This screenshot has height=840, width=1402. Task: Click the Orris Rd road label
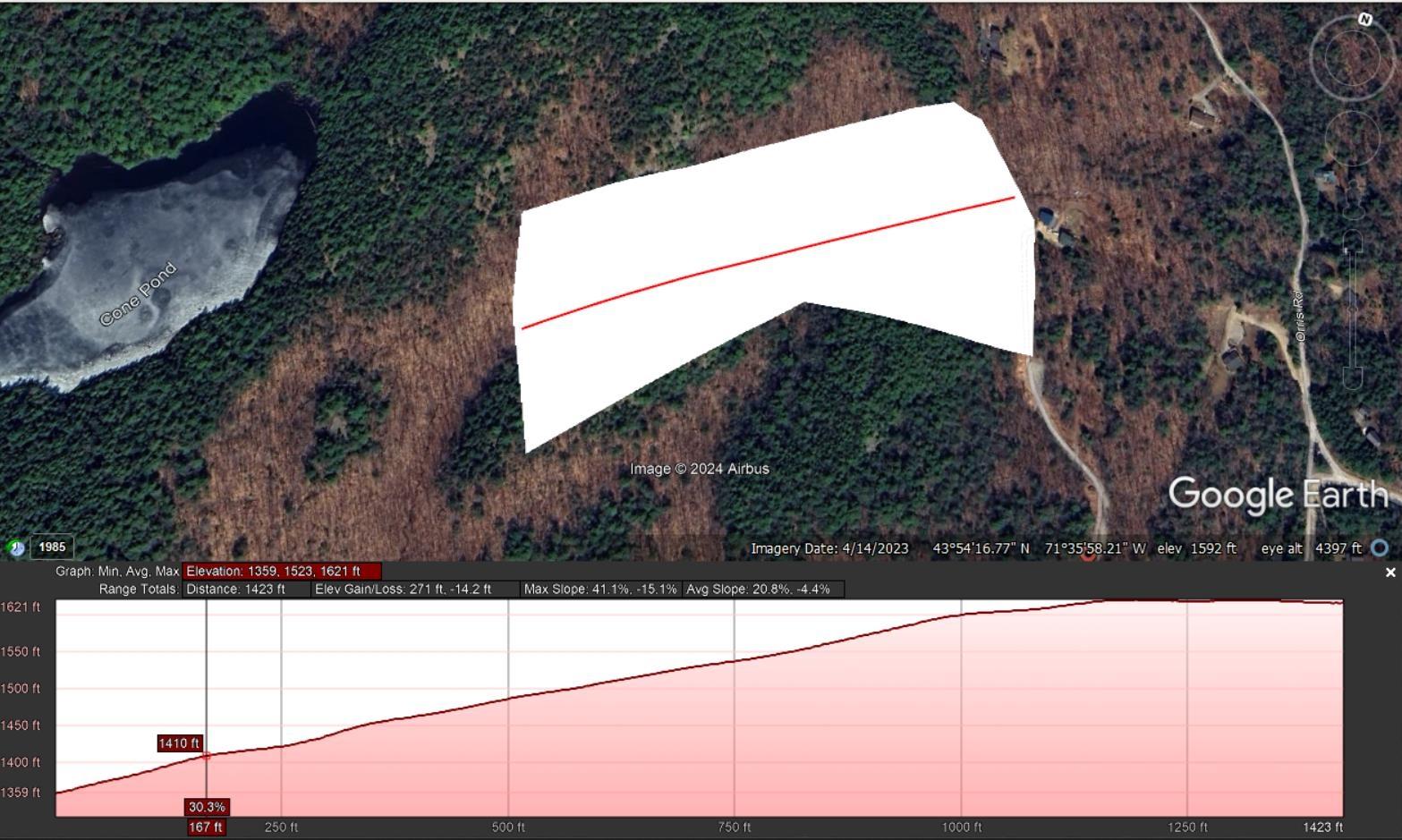[1300, 316]
